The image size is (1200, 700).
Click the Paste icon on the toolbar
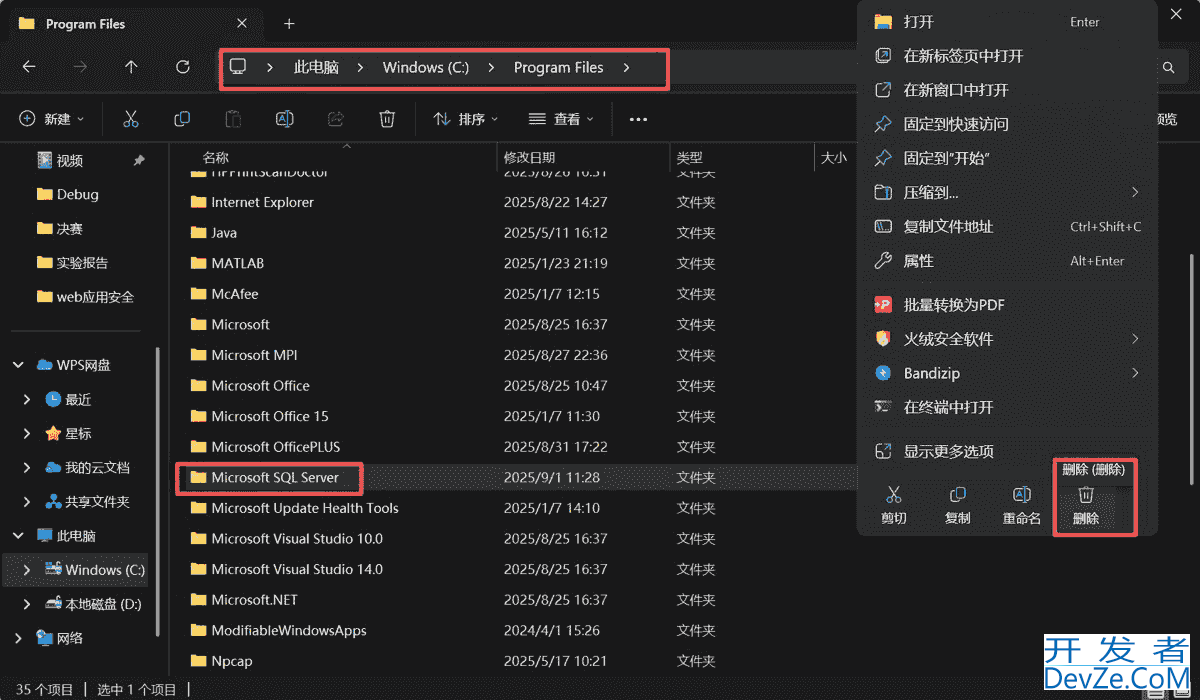(232, 118)
